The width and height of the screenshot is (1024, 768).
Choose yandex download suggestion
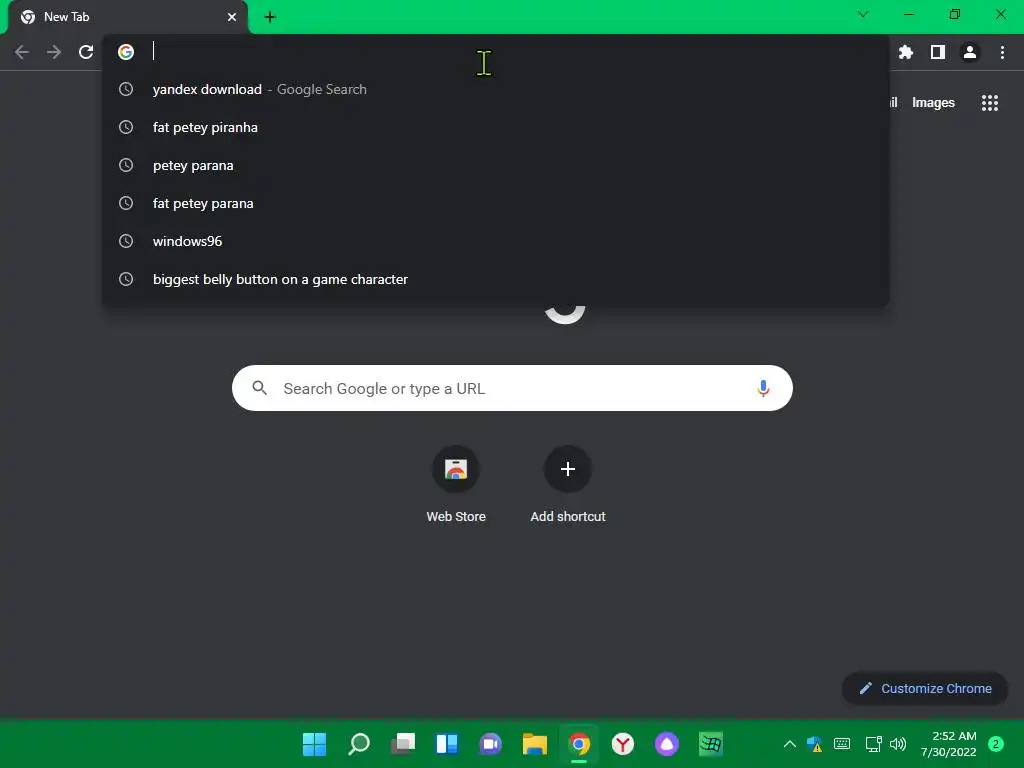point(495,89)
